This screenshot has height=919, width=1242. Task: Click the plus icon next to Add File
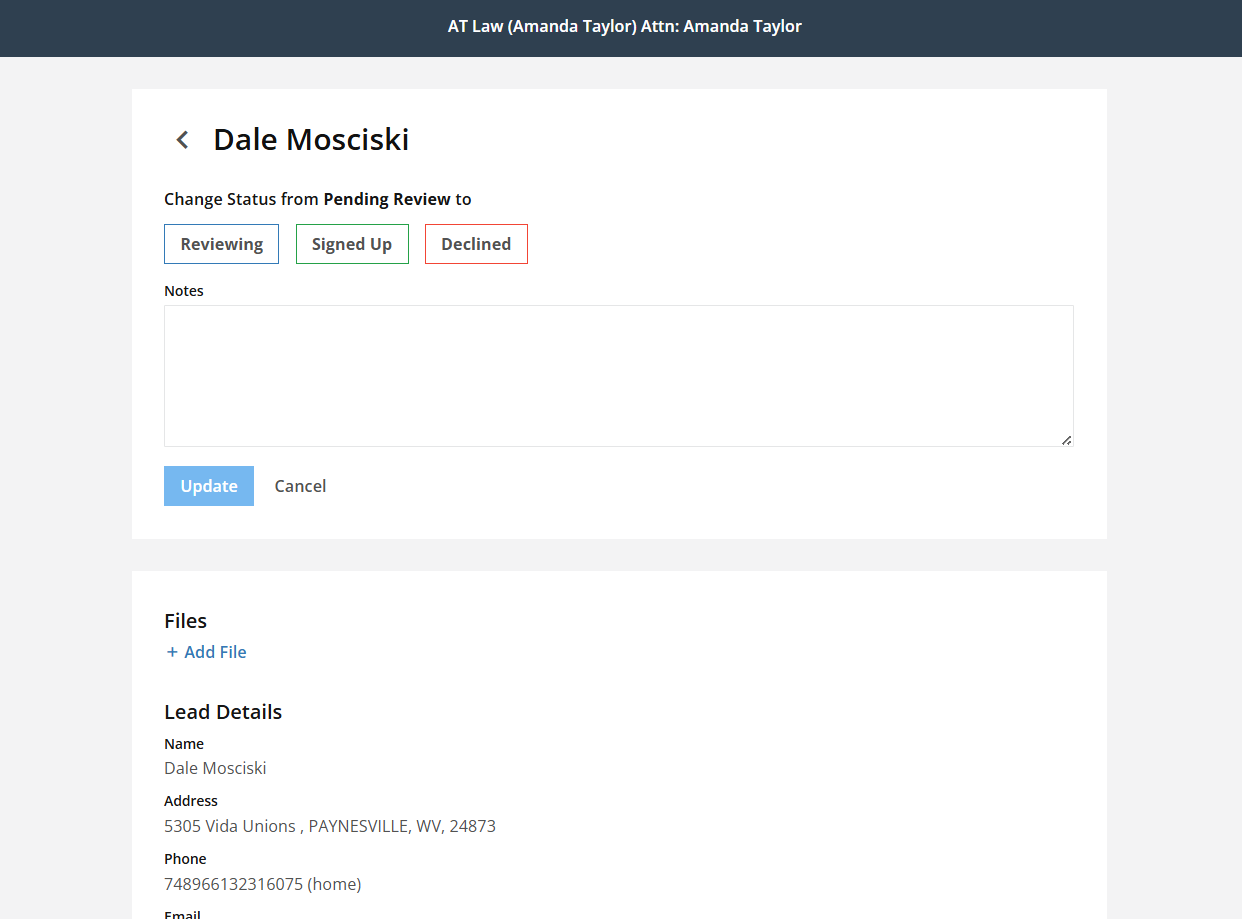tap(172, 651)
